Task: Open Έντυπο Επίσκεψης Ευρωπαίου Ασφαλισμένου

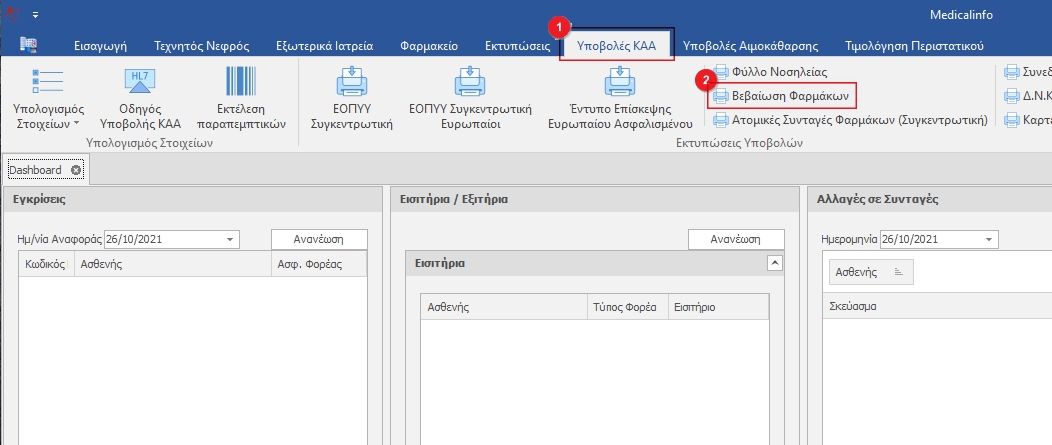Action: point(620,84)
